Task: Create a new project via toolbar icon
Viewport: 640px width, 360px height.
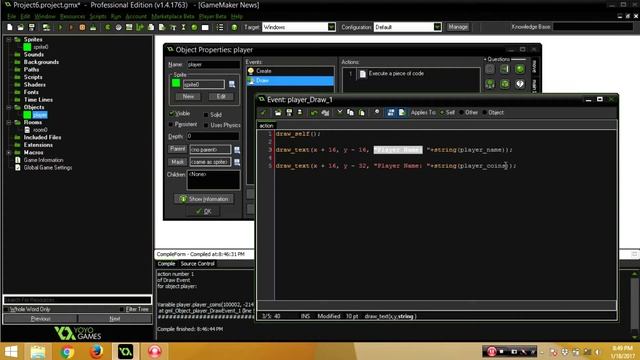Action: click(9, 27)
